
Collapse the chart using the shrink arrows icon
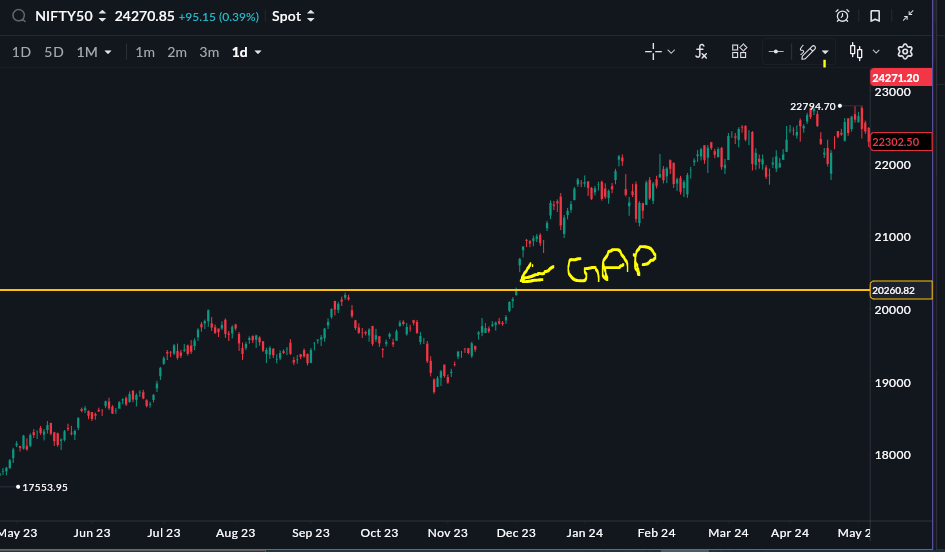point(908,16)
